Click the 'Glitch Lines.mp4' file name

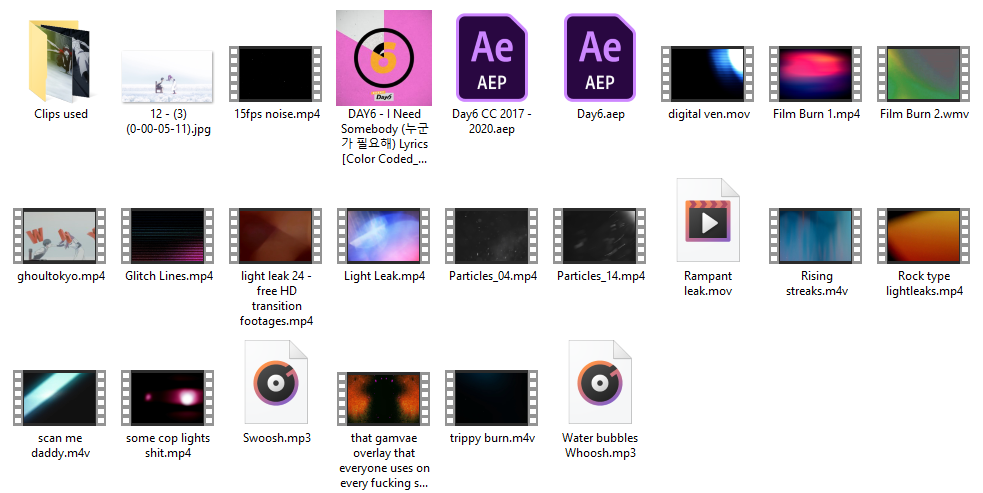tap(169, 276)
